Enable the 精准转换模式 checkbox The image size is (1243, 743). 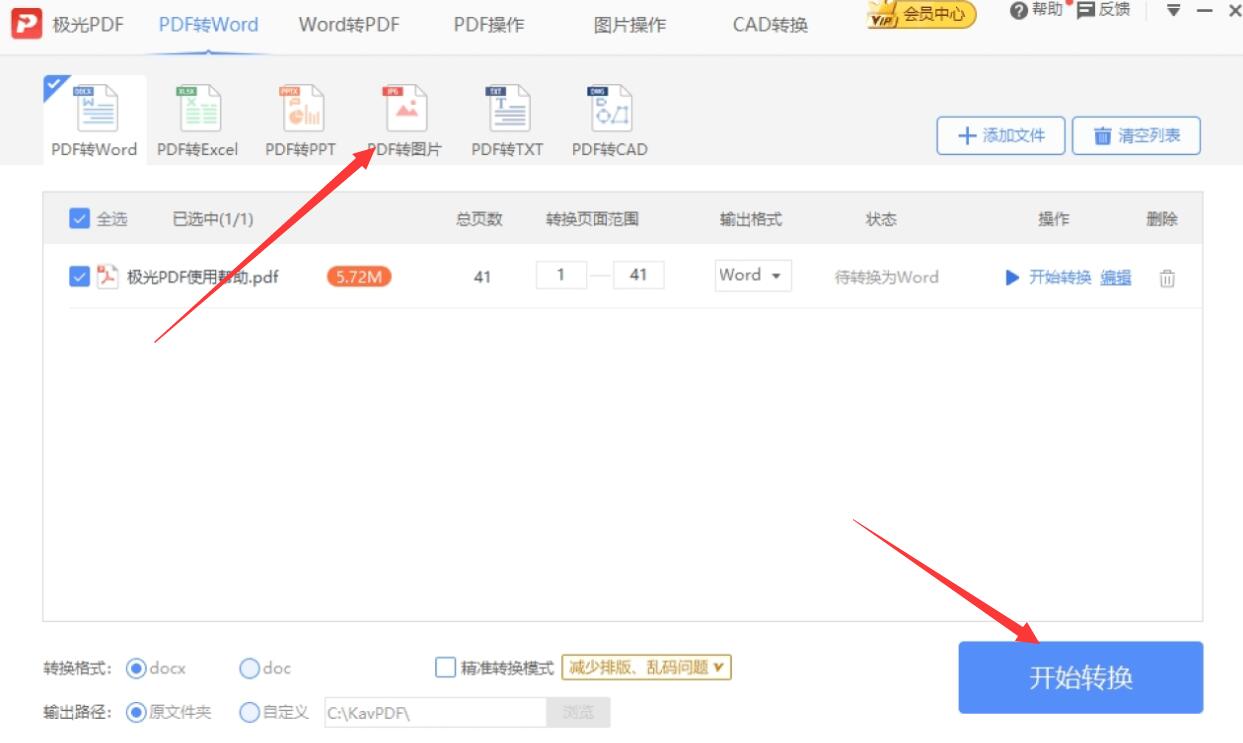[446, 667]
